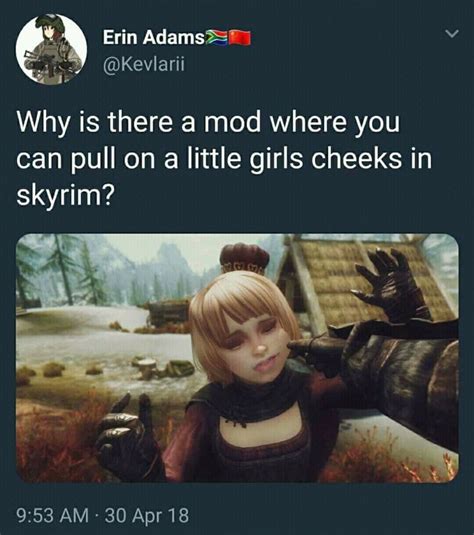Click the thumbs-up gloved hand in image

coord(128,437)
